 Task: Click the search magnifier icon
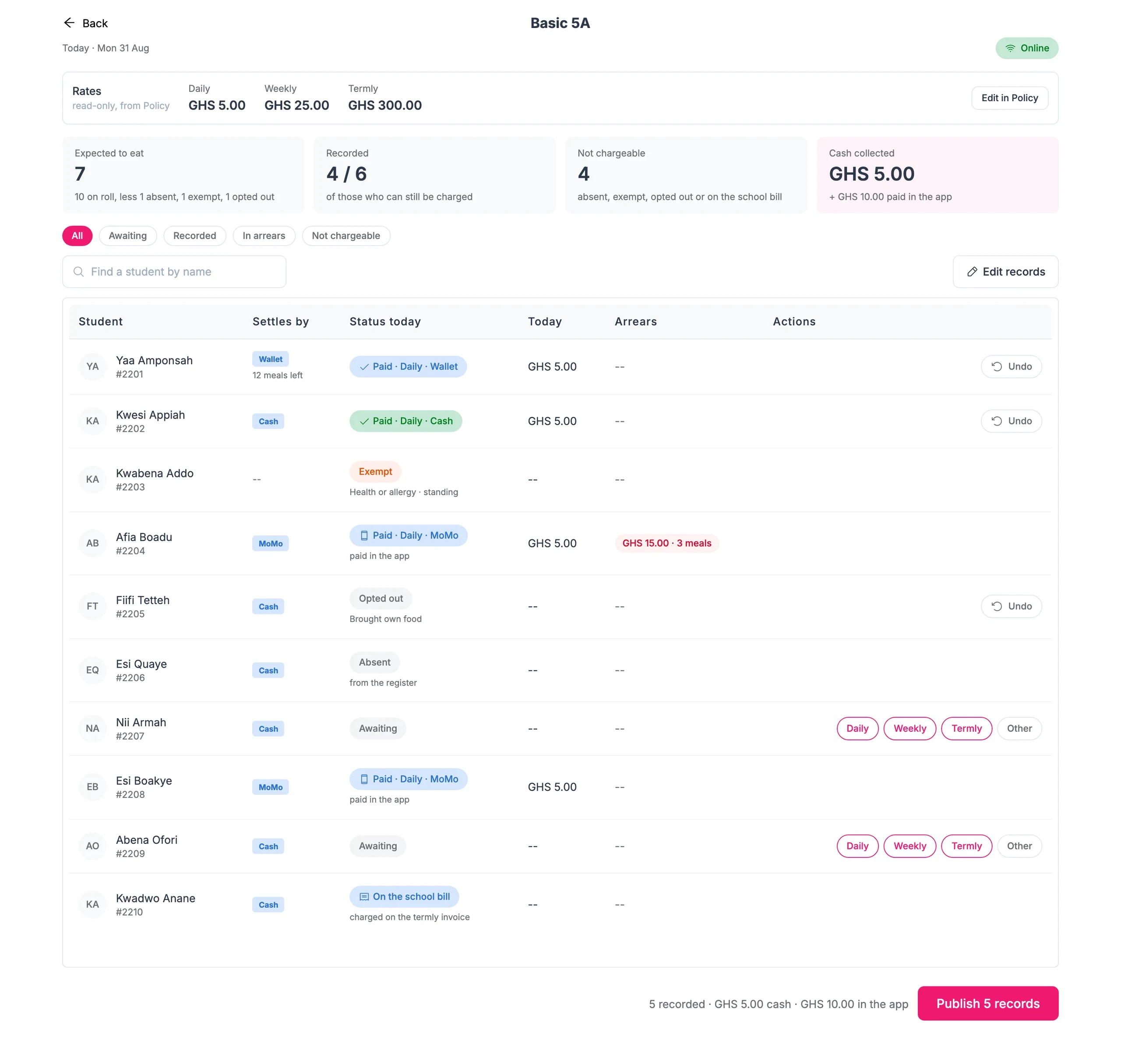[x=79, y=271]
